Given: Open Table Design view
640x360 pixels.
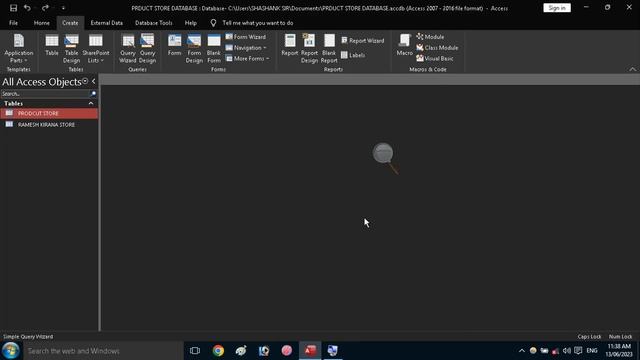Looking at the screenshot, I should pos(71,49).
